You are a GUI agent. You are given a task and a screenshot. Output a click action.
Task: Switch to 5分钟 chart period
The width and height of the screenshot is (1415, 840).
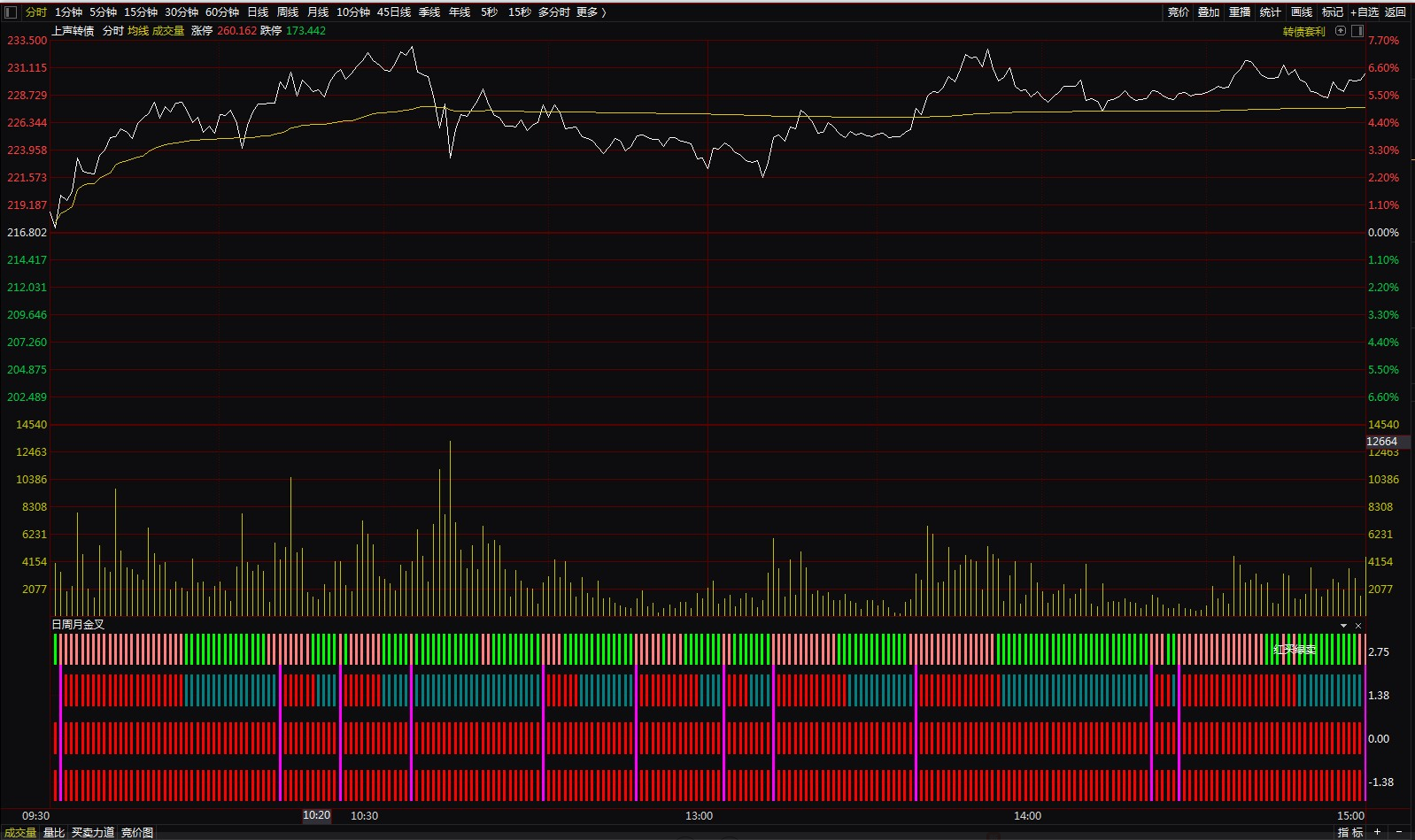click(103, 12)
